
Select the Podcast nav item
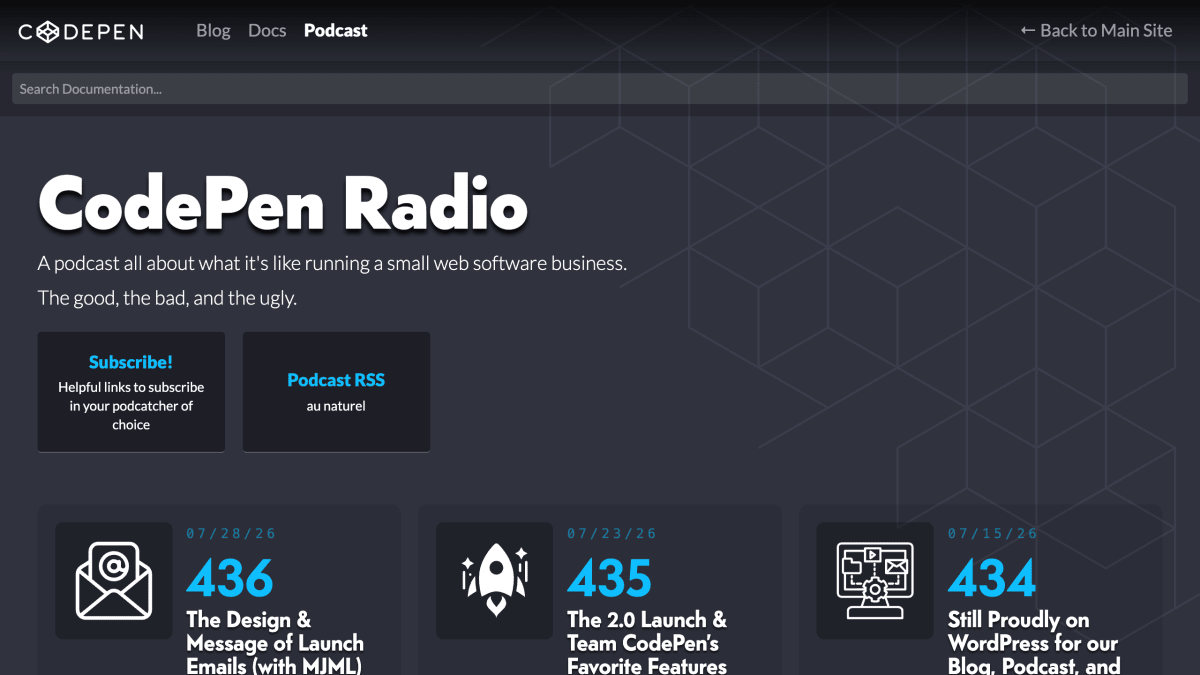click(336, 31)
